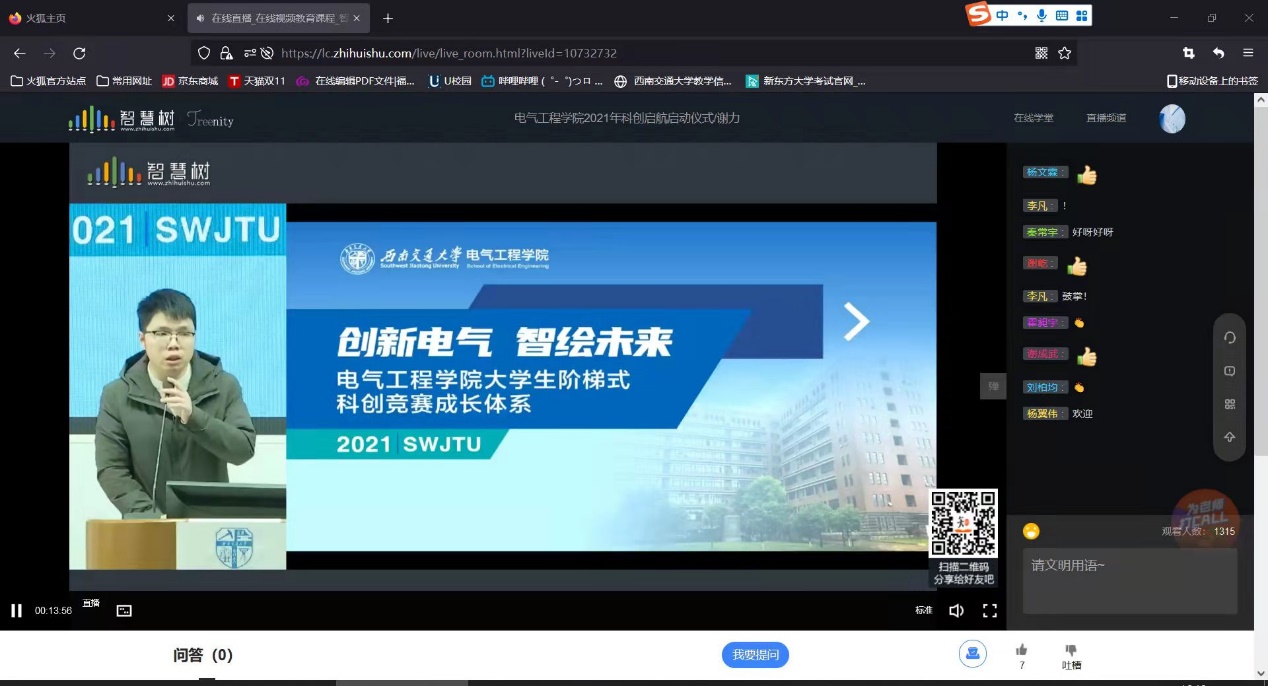This screenshot has height=686, width=1268.
Task: Click the 吐槽 thumbs-down button
Action: pos(1071,650)
